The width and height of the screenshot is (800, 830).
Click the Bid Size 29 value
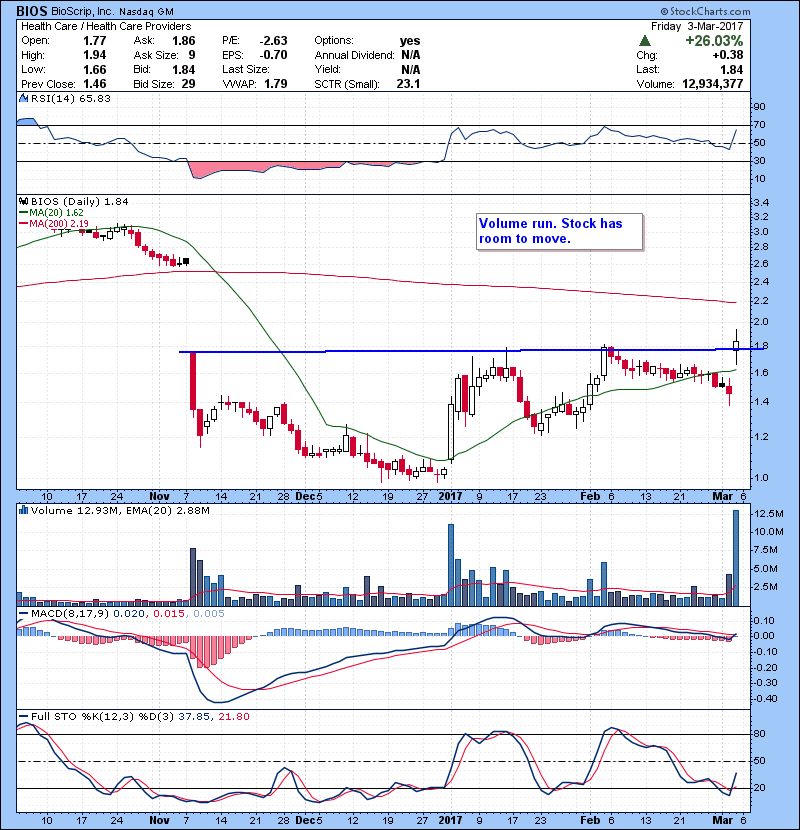click(188, 84)
